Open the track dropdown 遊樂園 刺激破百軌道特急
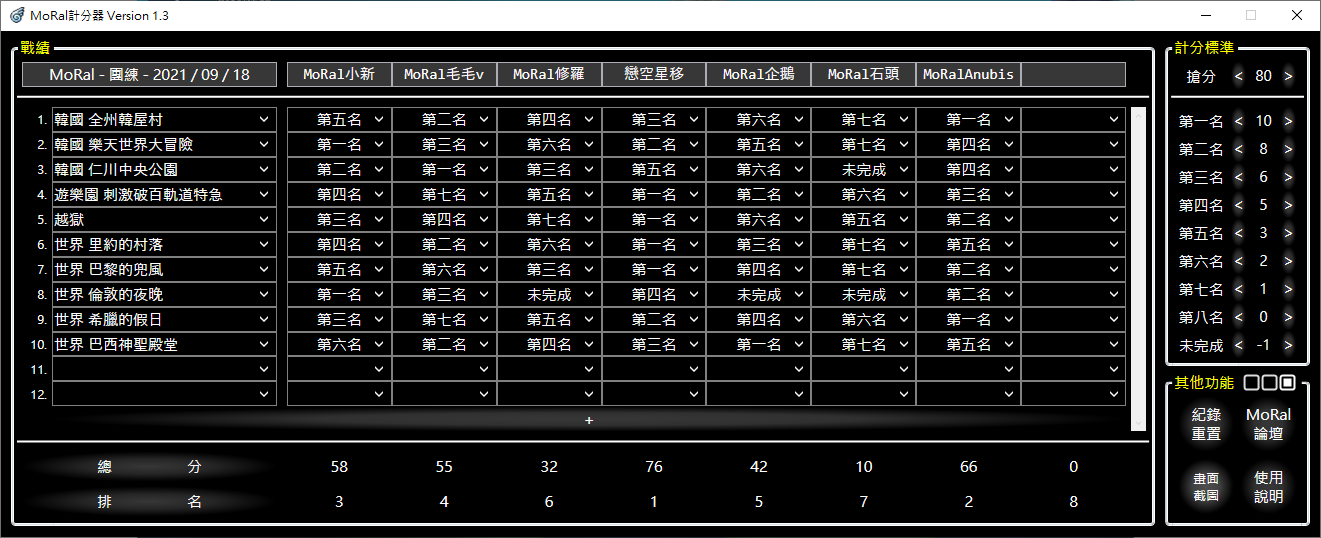The height and width of the screenshot is (538, 1321). (x=164, y=194)
